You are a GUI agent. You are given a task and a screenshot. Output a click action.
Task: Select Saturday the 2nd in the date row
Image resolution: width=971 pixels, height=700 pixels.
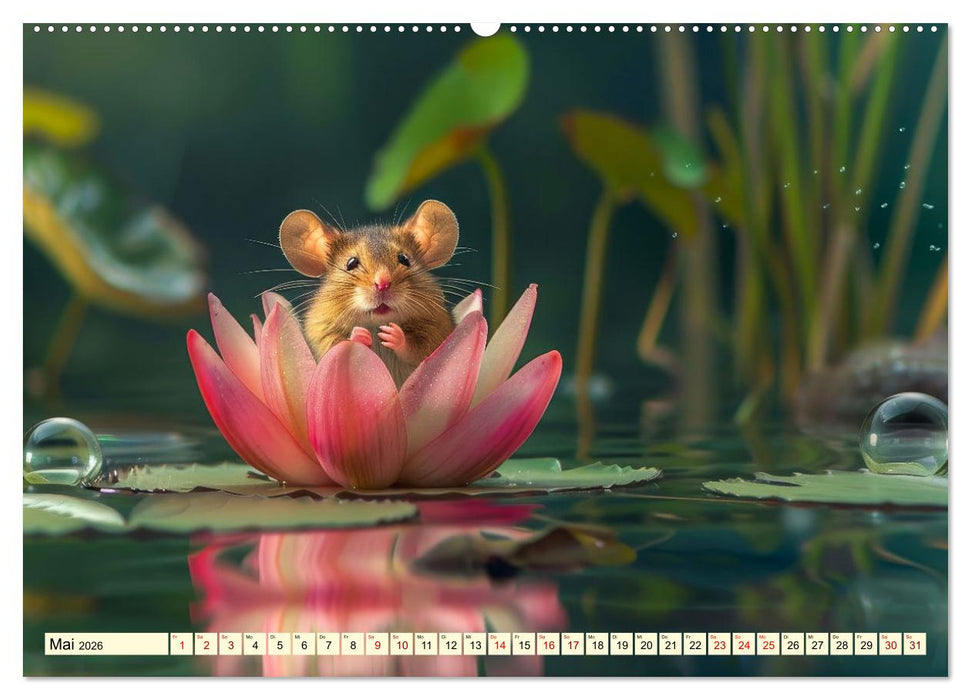click(x=205, y=644)
